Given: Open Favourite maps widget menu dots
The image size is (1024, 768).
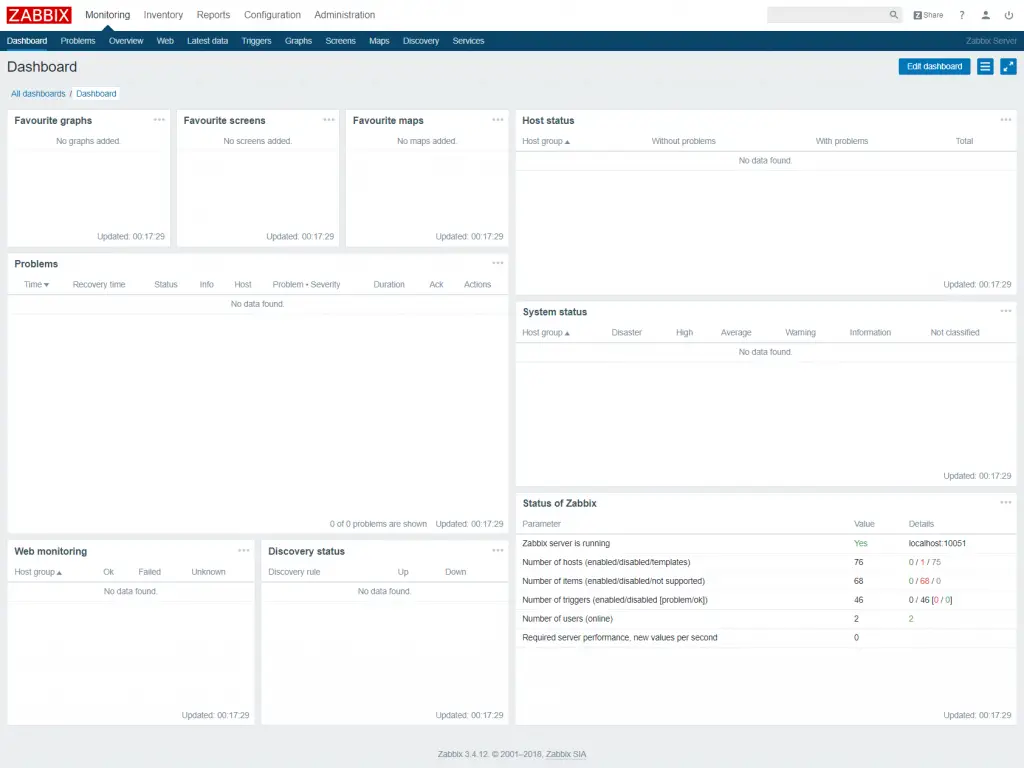Looking at the screenshot, I should click(498, 120).
